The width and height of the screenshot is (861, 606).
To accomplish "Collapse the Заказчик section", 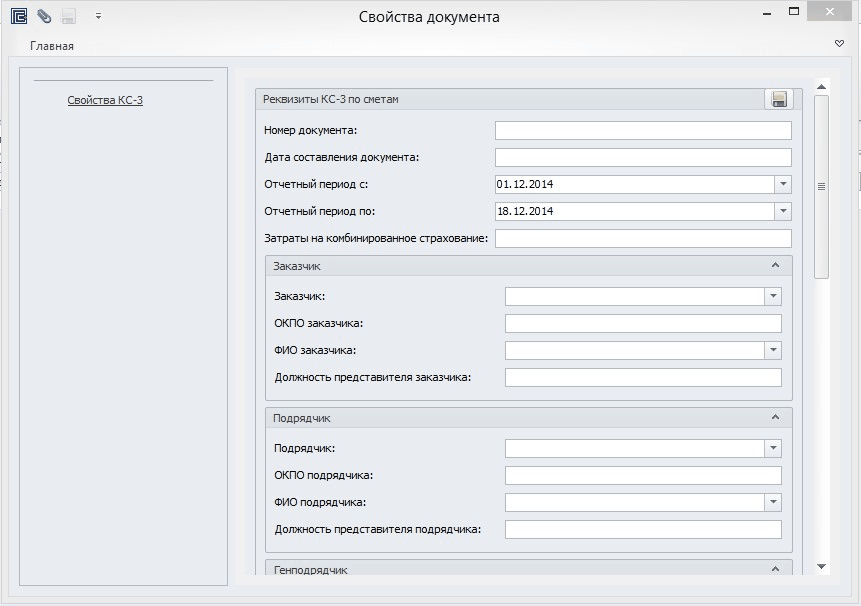I will (x=775, y=266).
